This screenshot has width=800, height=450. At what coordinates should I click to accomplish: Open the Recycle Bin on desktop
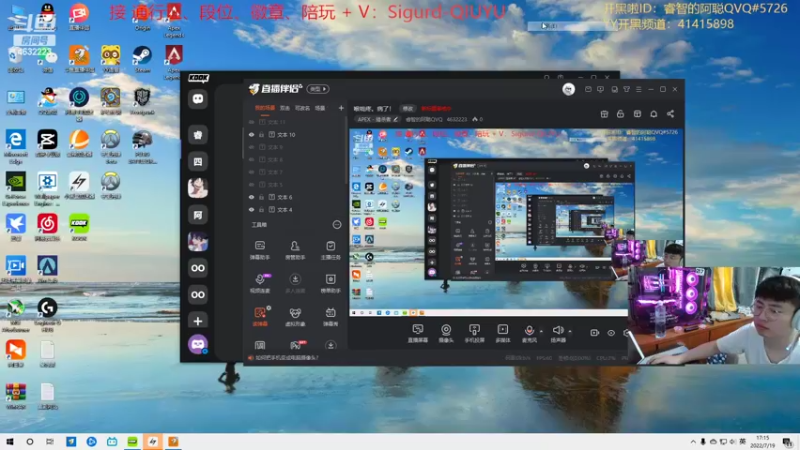15,59
